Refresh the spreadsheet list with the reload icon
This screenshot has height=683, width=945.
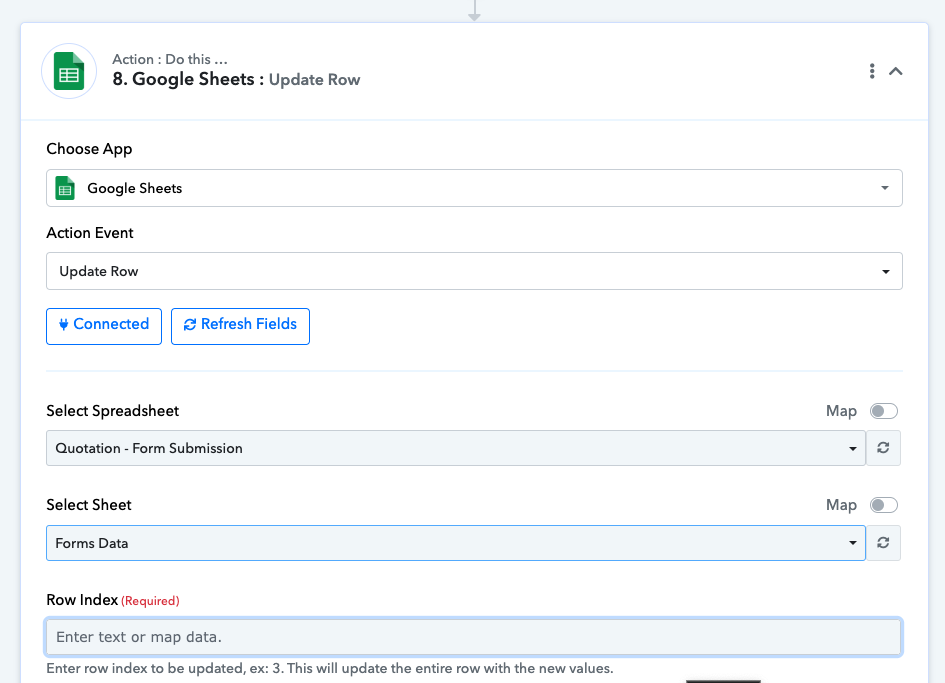click(x=883, y=448)
